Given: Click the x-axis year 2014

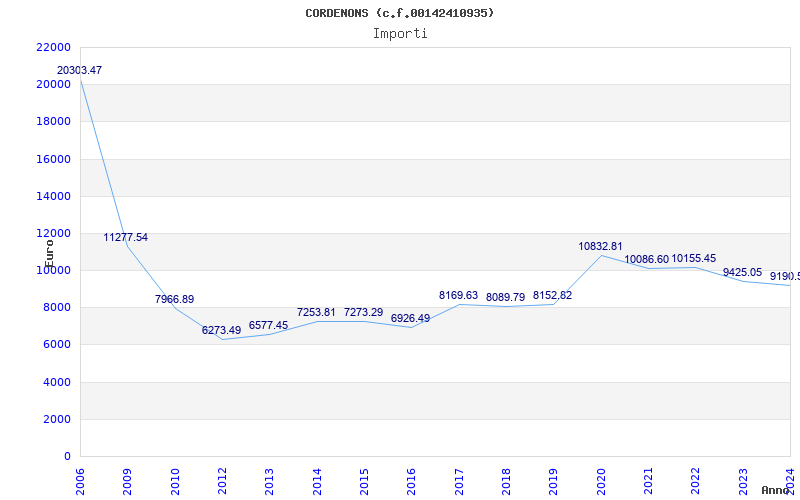Looking at the screenshot, I should coord(317,482).
